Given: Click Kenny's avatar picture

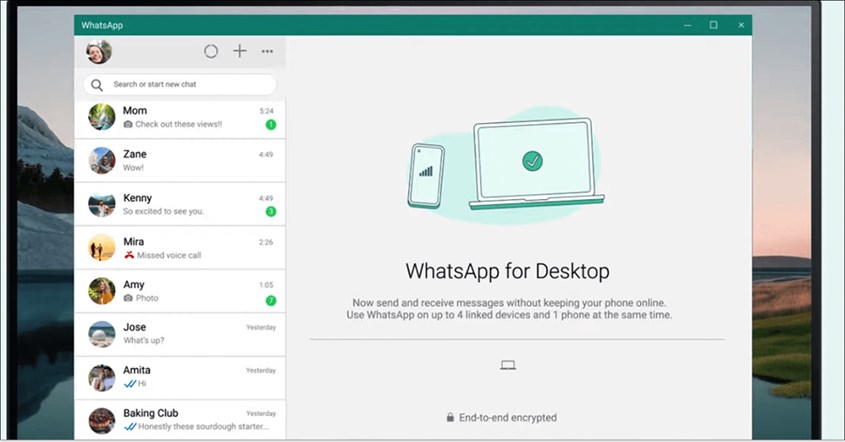Looking at the screenshot, I should pyautogui.click(x=102, y=204).
